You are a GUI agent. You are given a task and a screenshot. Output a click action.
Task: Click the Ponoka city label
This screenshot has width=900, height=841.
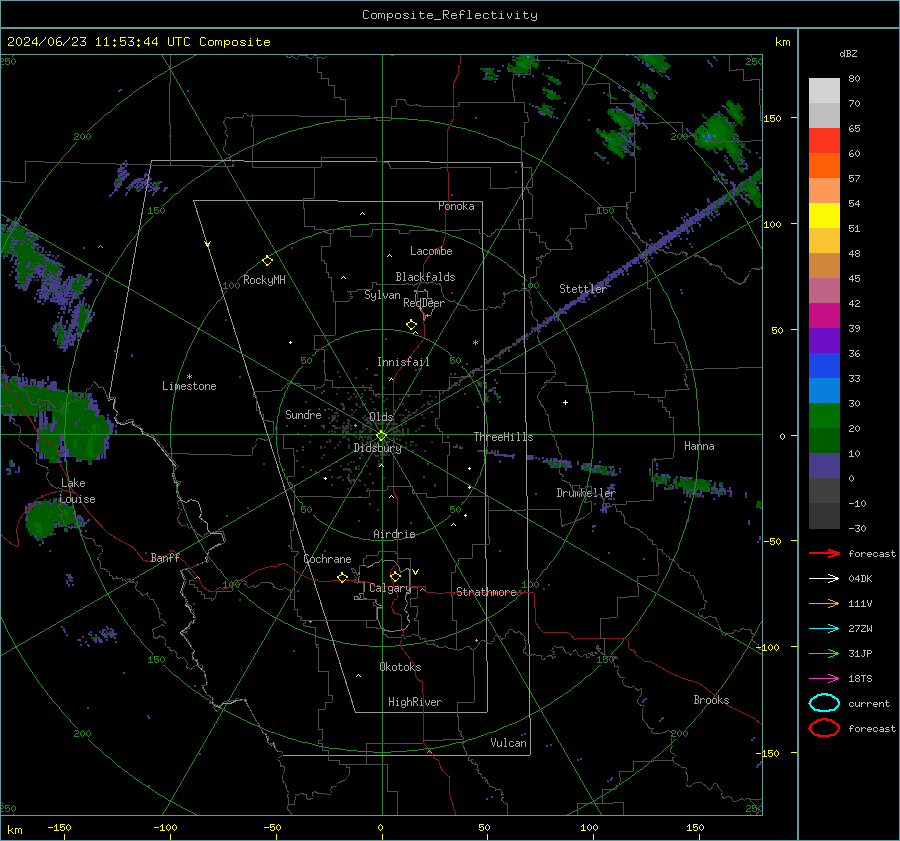(456, 206)
